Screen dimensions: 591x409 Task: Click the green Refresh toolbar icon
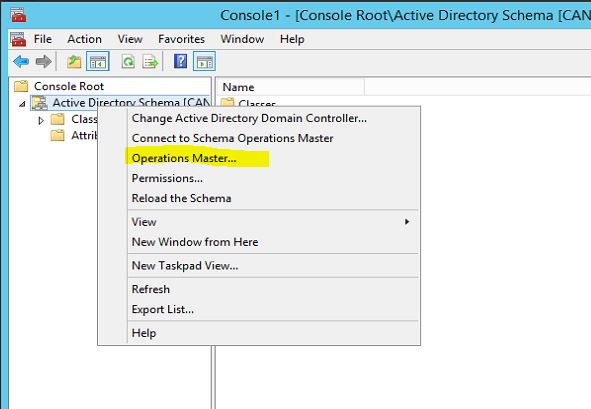click(x=128, y=61)
